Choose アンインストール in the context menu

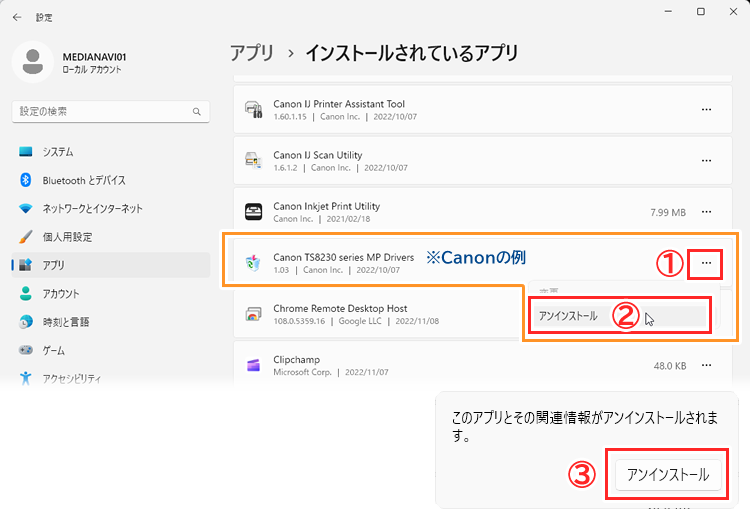click(619, 316)
